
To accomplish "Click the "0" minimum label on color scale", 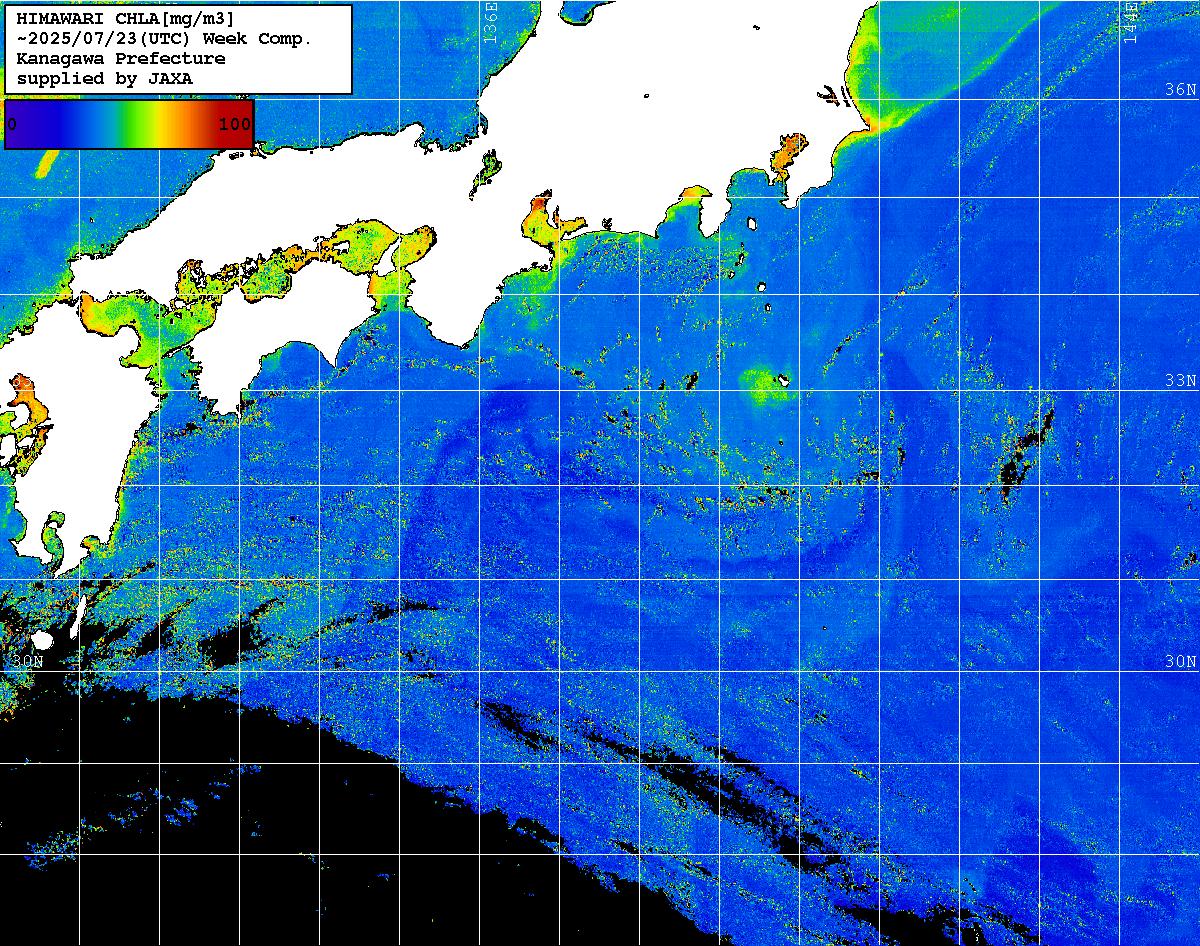I will (x=12, y=124).
